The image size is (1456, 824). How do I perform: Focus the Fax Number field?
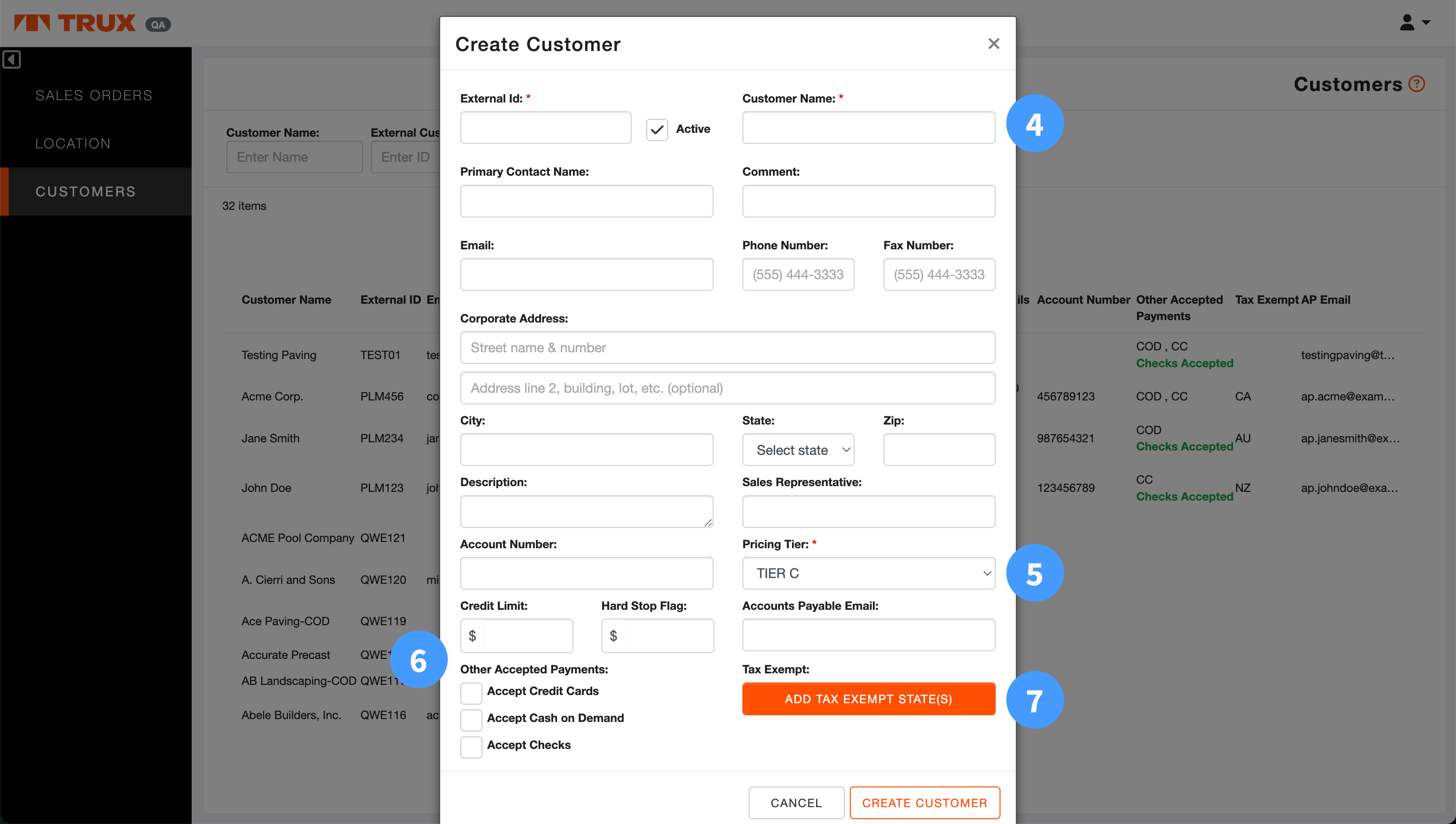pyautogui.click(x=939, y=274)
